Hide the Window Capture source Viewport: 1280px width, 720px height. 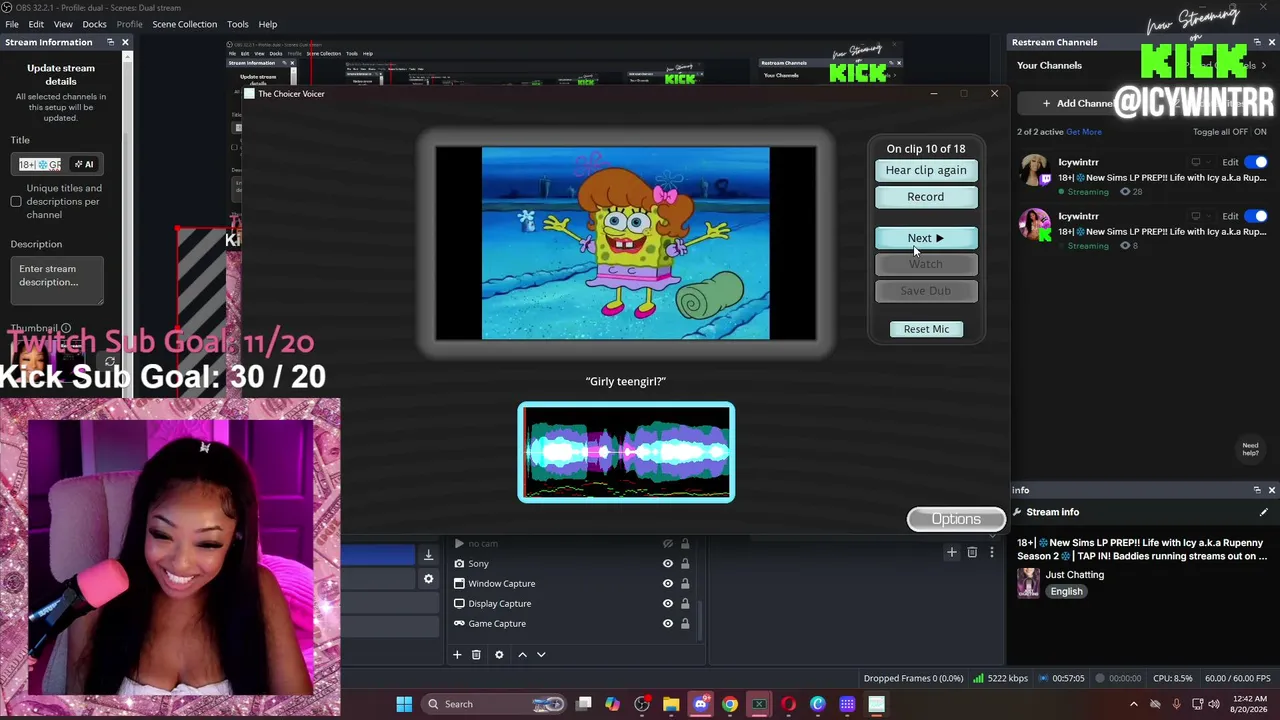click(x=667, y=583)
